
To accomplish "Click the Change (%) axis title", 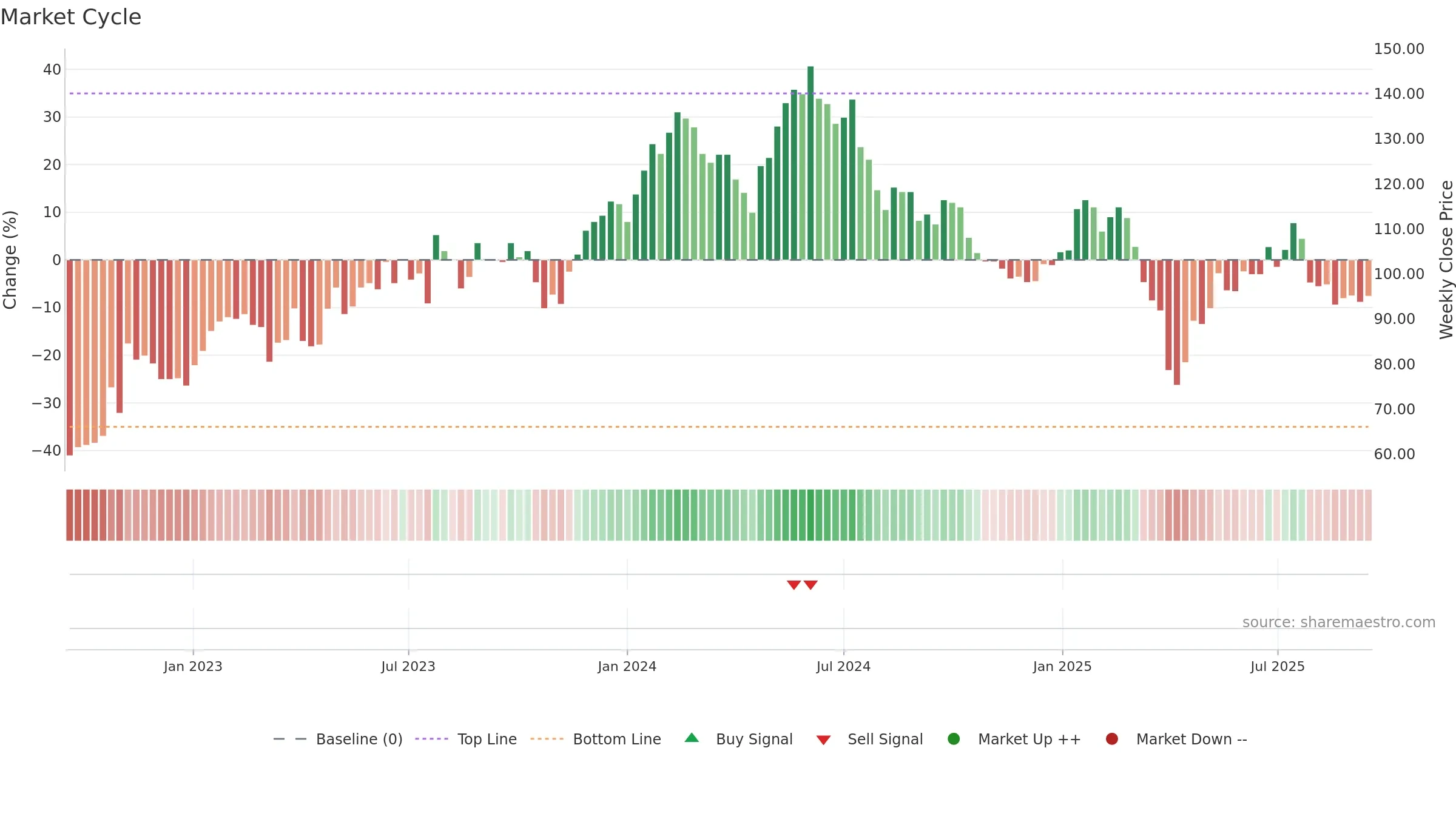I will (10, 260).
